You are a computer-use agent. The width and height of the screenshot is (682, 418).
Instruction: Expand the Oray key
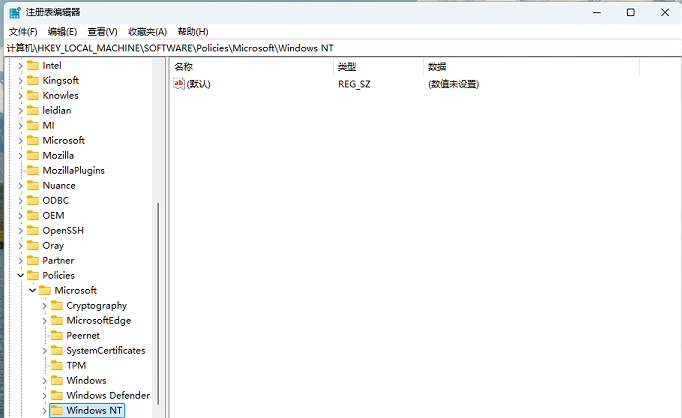tap(20, 246)
